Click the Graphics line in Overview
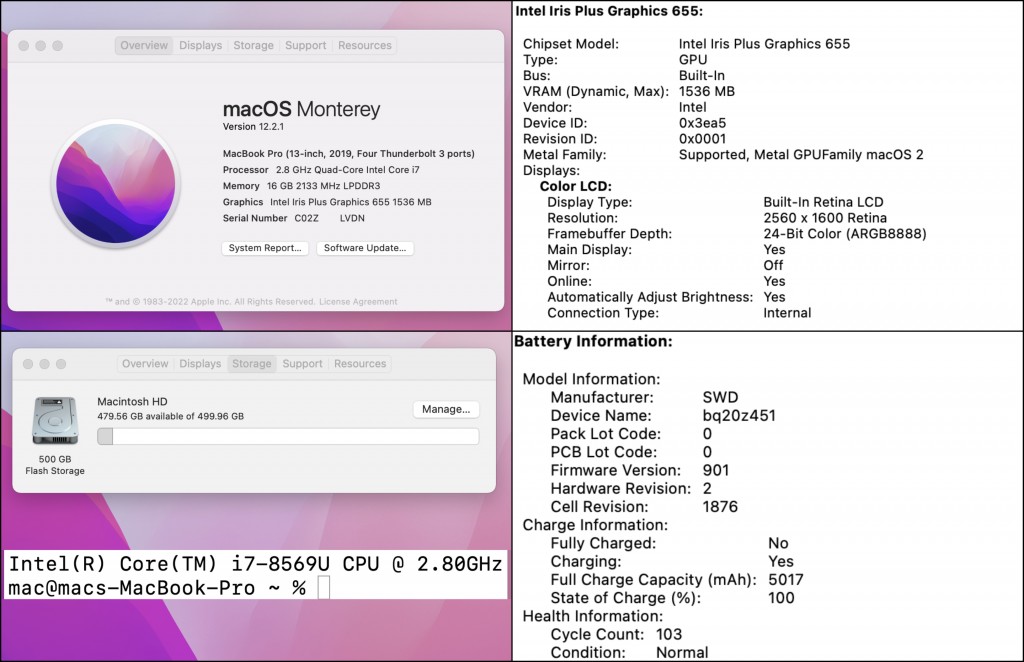Viewport: 1024px width, 662px height. (x=327, y=202)
